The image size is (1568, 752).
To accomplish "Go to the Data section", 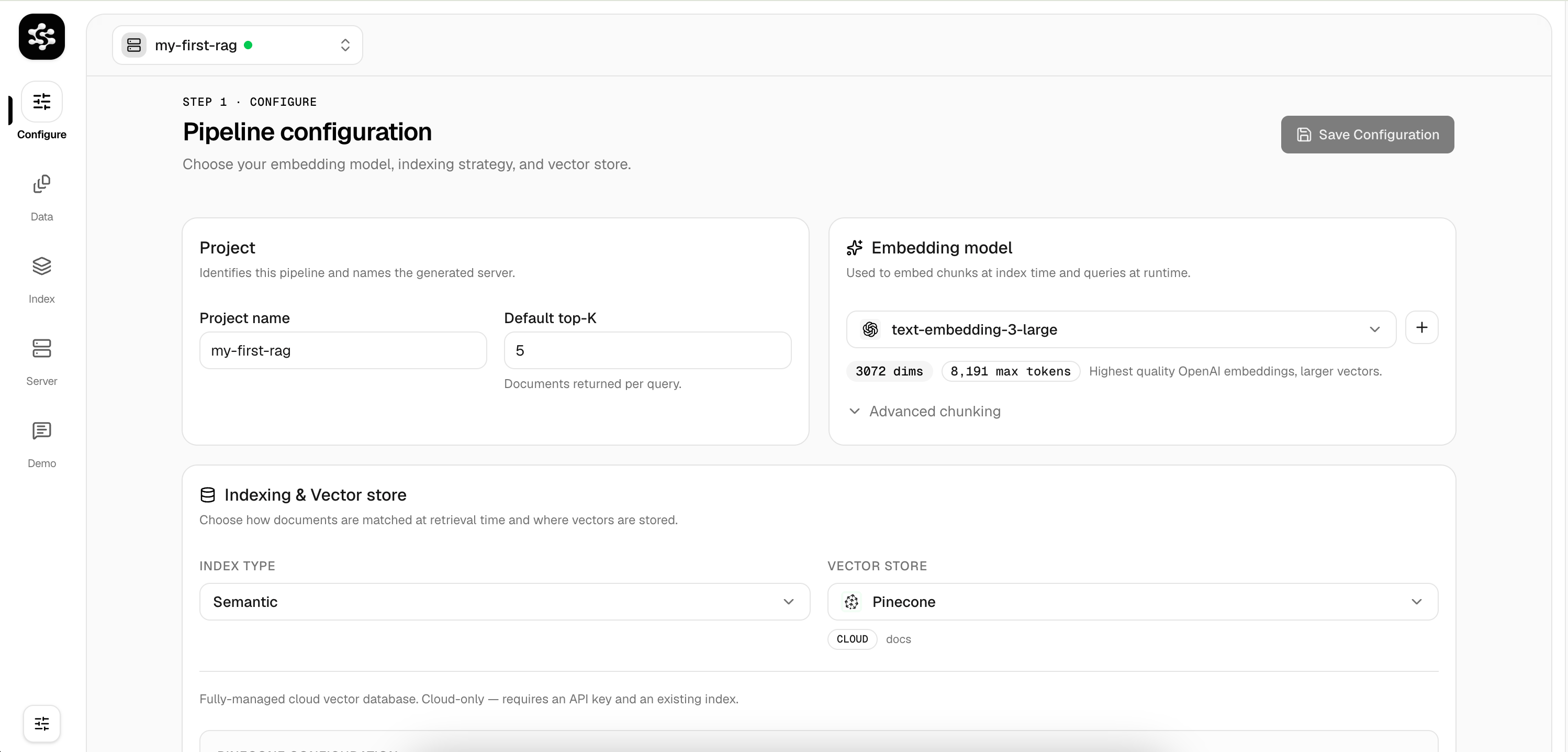I will point(41,198).
